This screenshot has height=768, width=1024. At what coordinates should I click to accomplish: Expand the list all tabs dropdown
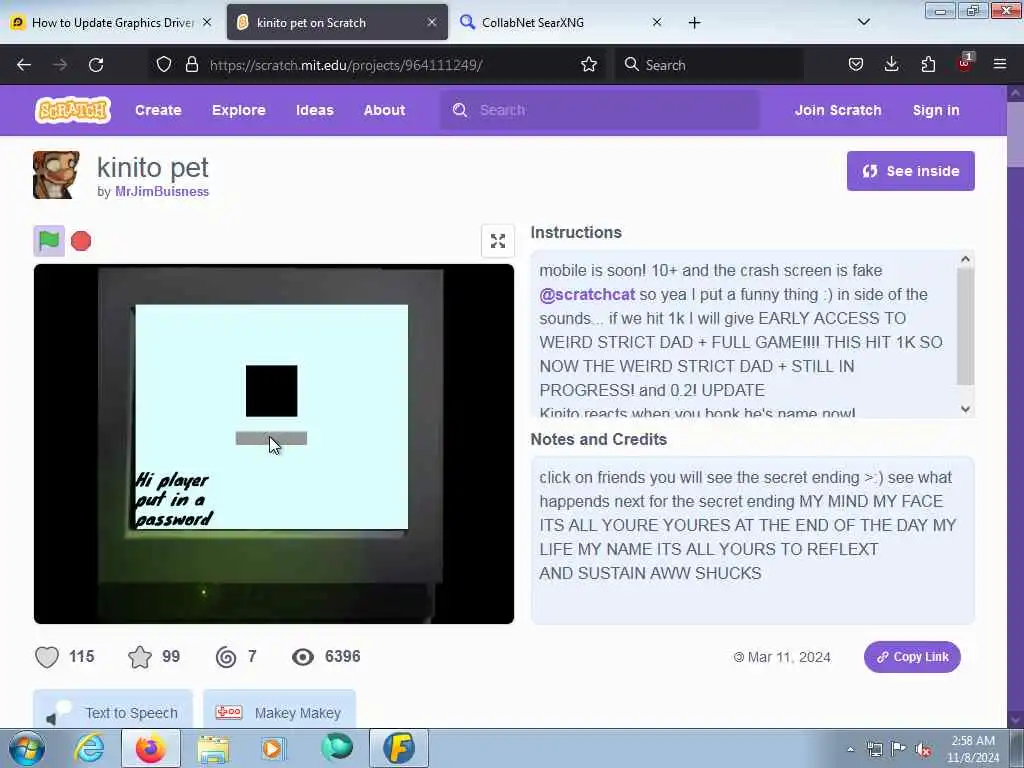[x=863, y=22]
